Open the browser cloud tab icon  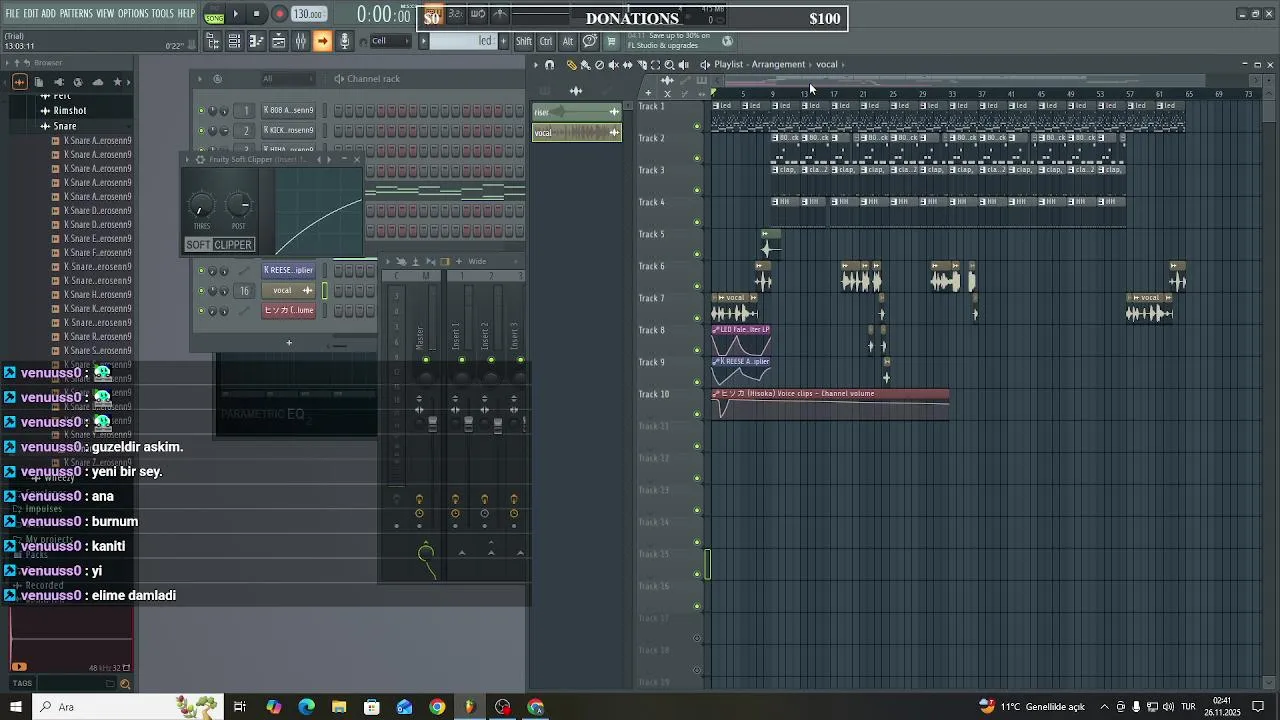pos(97,82)
